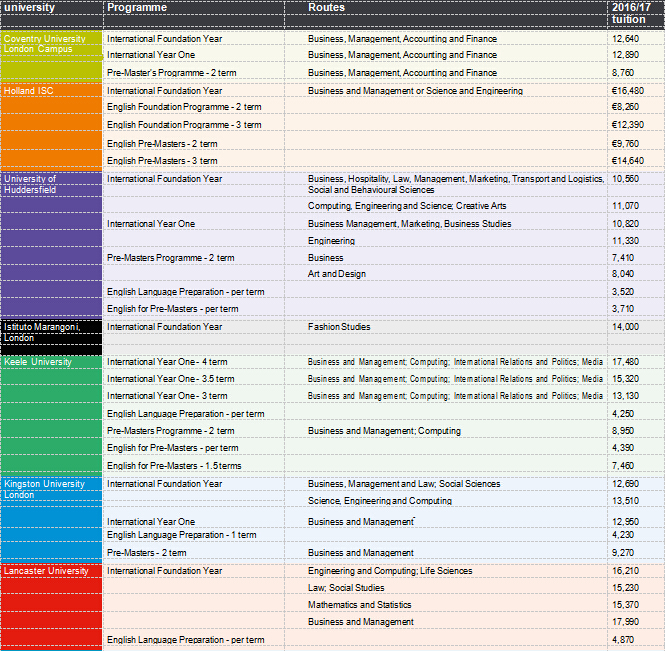Image resolution: width=665 pixels, height=651 pixels.
Task: Click the tuition value 14,000
Action: coord(625,327)
